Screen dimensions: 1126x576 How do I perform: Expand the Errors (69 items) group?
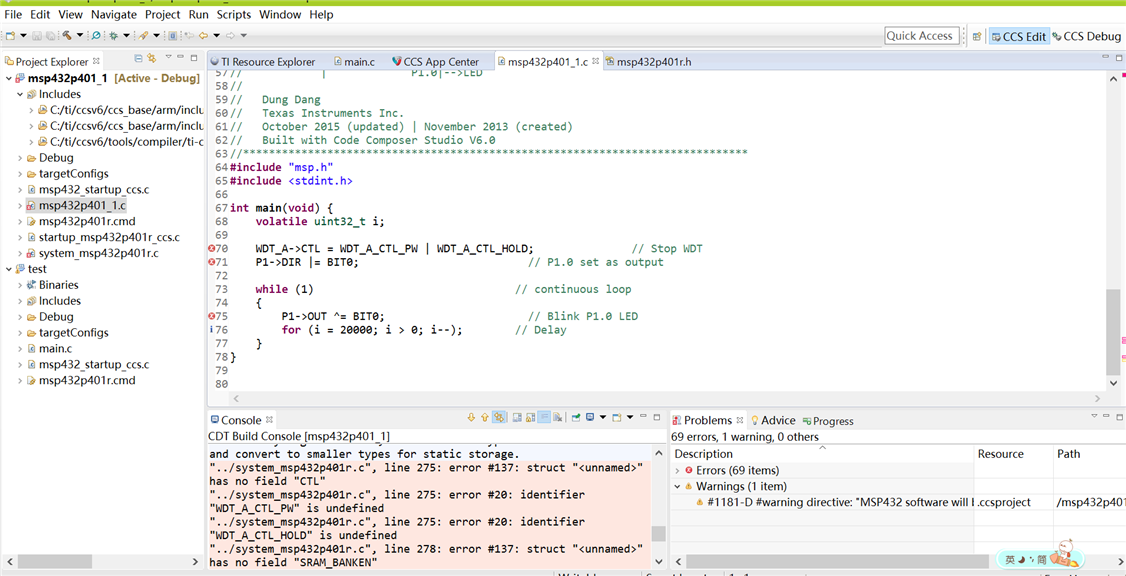point(678,470)
